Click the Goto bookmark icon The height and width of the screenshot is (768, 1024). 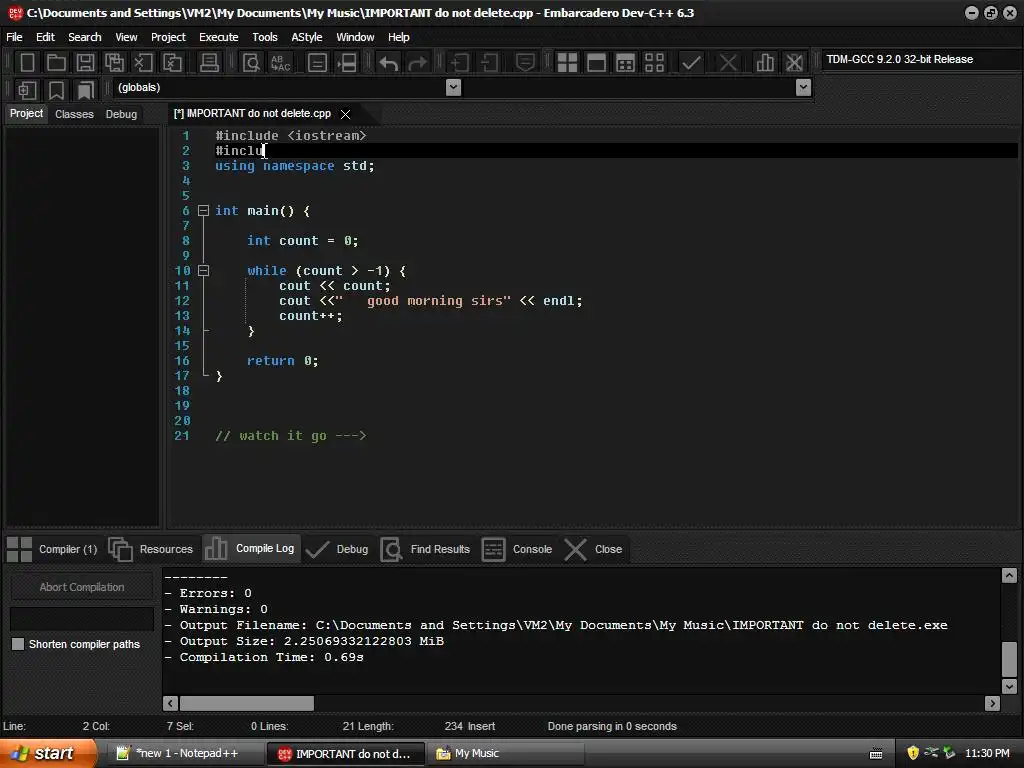85,89
